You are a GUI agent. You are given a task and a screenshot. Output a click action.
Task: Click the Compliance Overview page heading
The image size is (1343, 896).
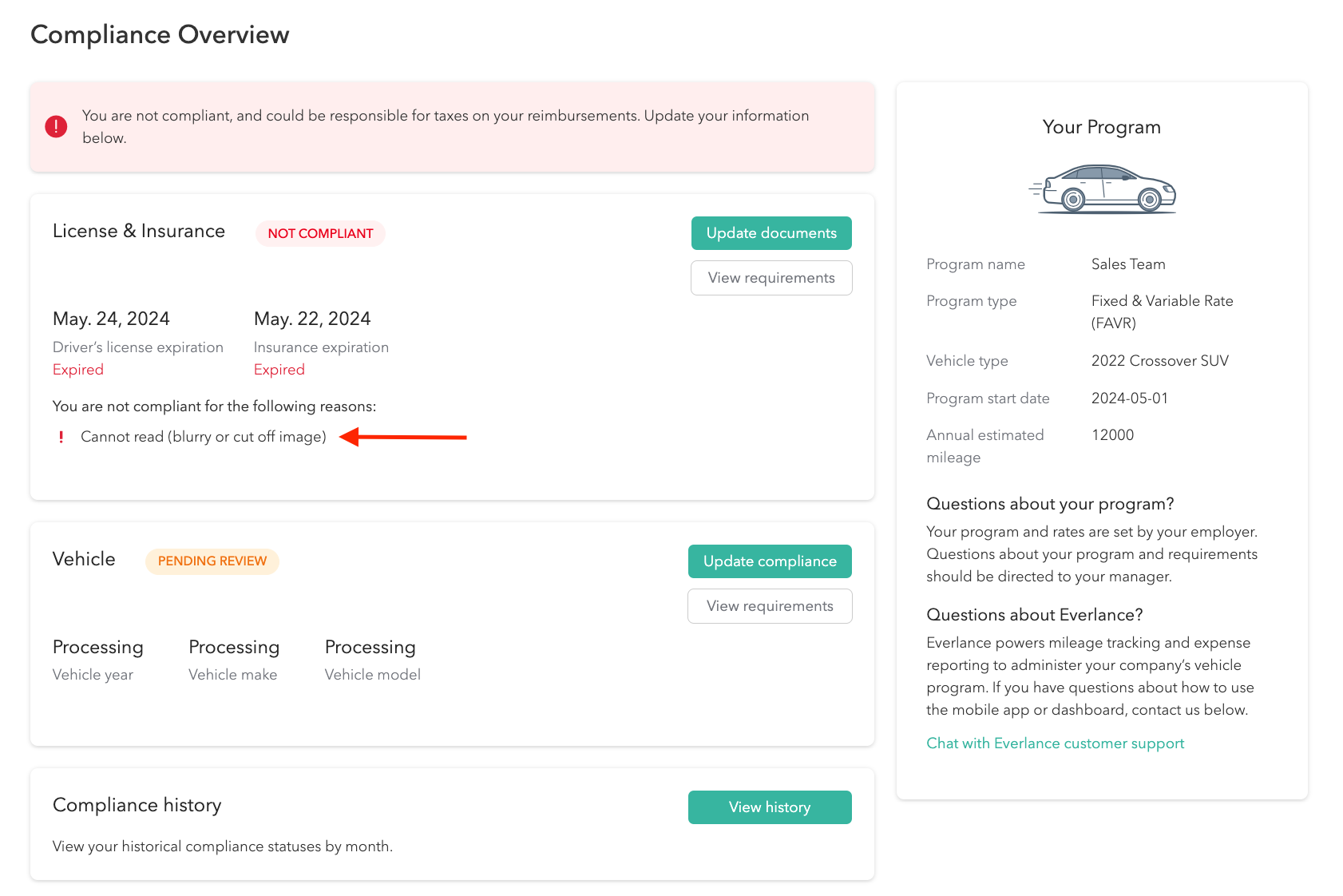click(160, 35)
